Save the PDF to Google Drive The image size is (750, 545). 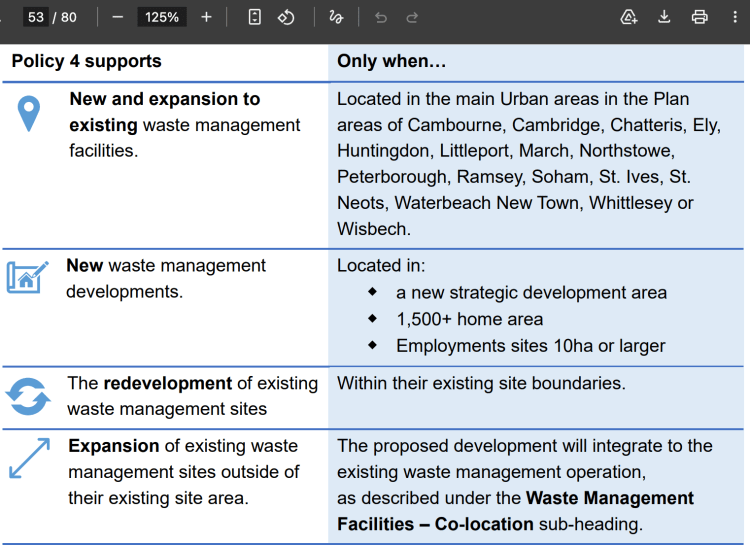pos(629,17)
